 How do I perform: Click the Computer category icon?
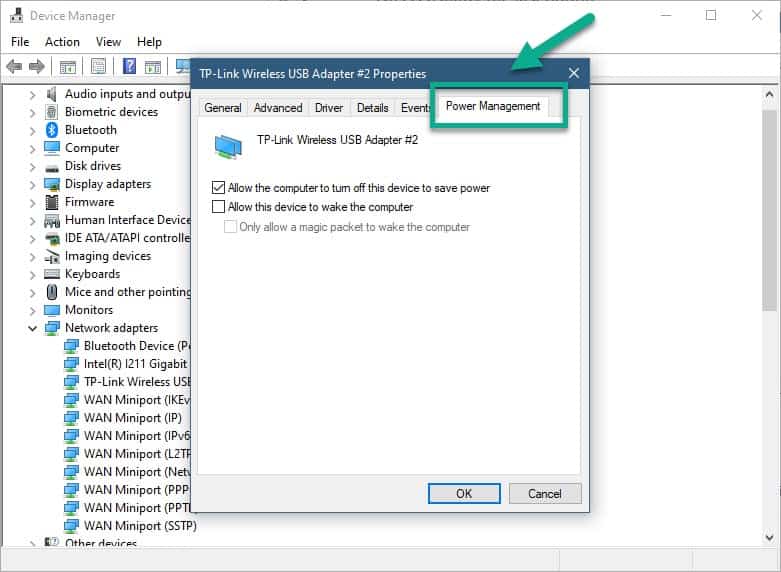click(52, 148)
